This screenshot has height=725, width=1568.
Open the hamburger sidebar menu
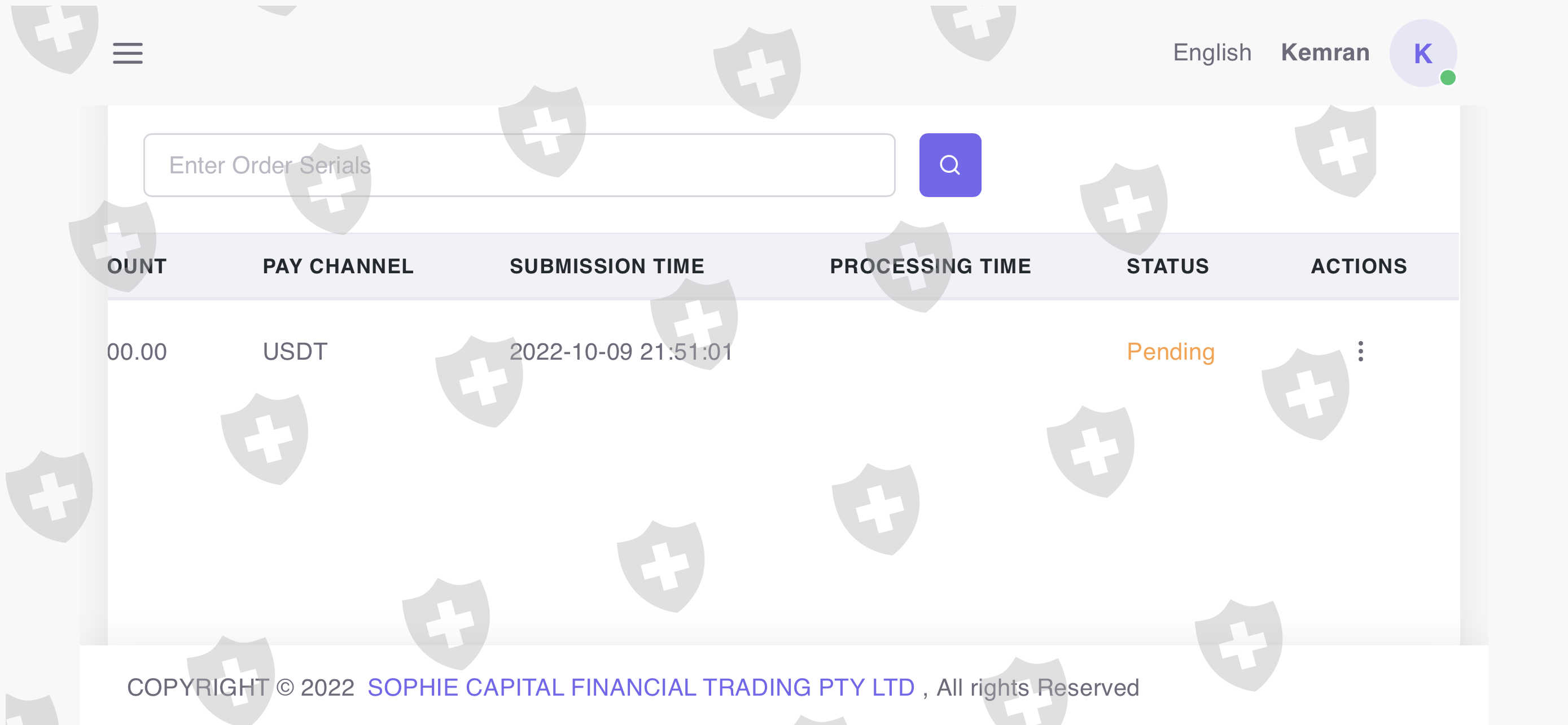pos(127,53)
